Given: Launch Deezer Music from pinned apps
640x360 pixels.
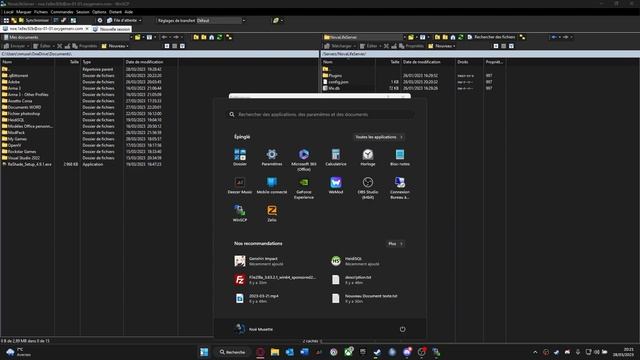Looking at the screenshot, I should [240, 185].
